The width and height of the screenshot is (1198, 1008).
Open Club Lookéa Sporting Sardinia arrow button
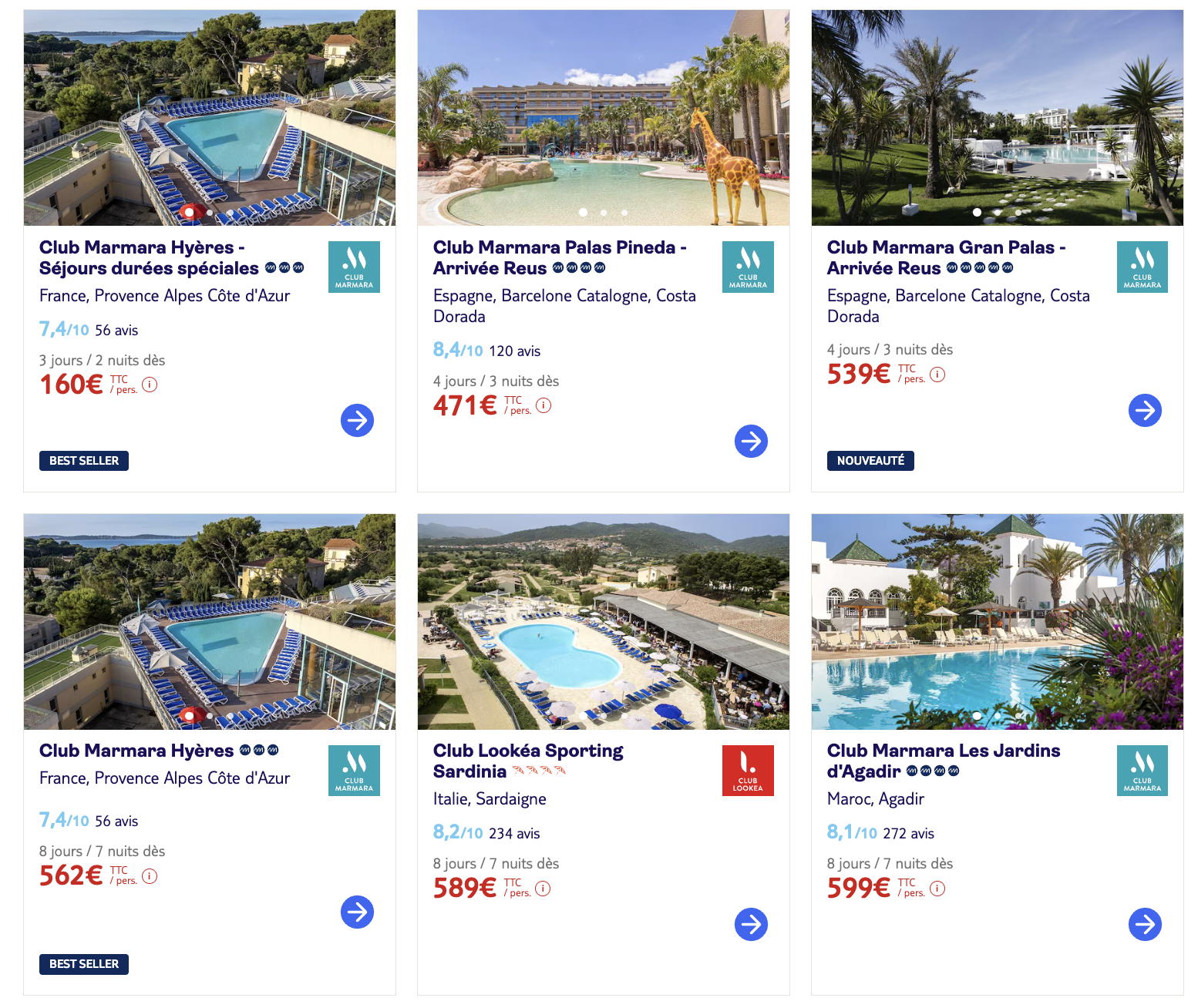(x=751, y=924)
